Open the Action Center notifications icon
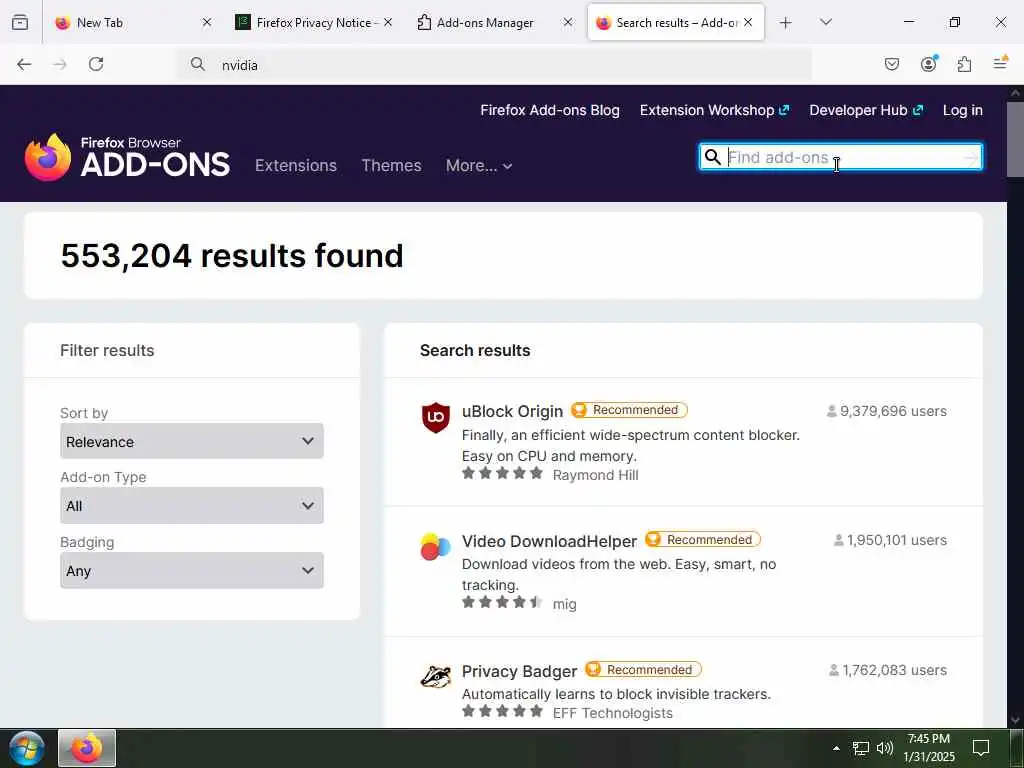Screen dimensions: 1024x768 click(x=981, y=748)
